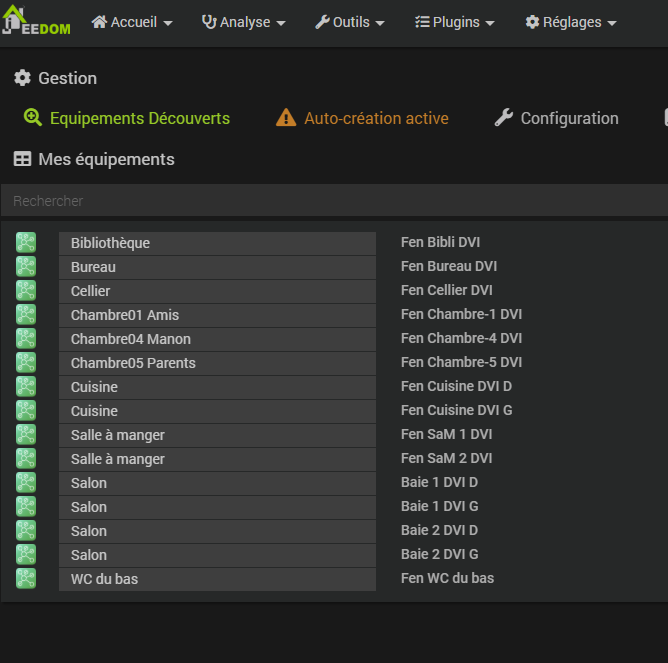Click the green equipment icon beside Cellier
The width and height of the screenshot is (668, 663).
pyautogui.click(x=26, y=291)
